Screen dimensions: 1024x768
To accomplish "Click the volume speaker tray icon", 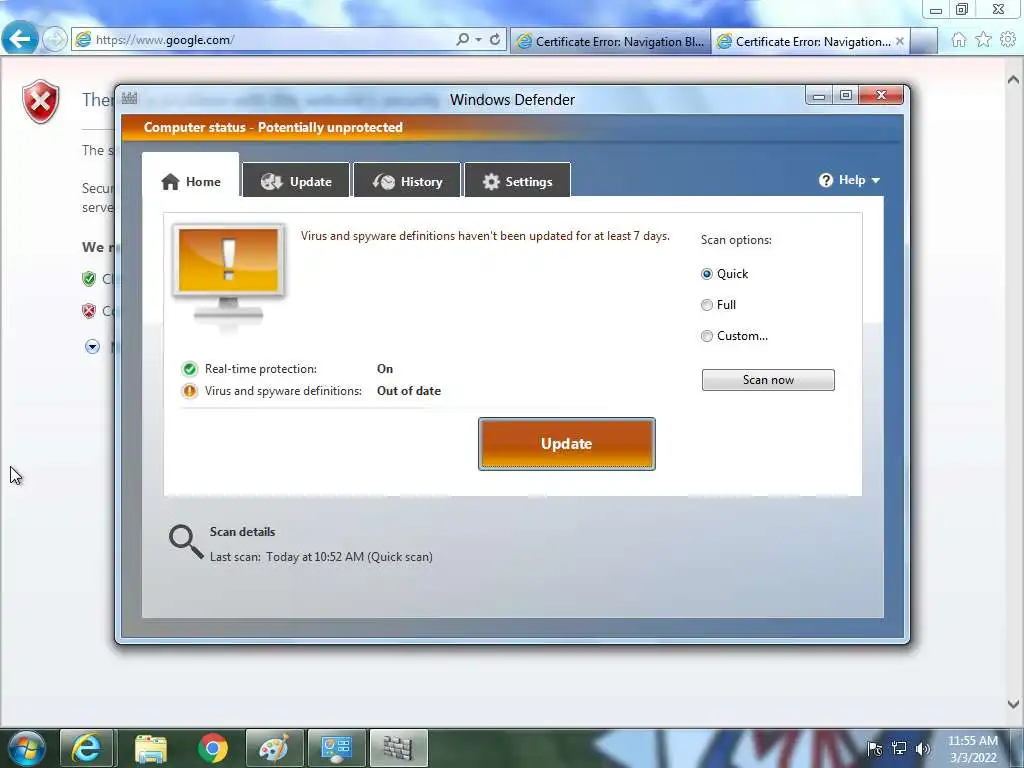I will point(923,748).
